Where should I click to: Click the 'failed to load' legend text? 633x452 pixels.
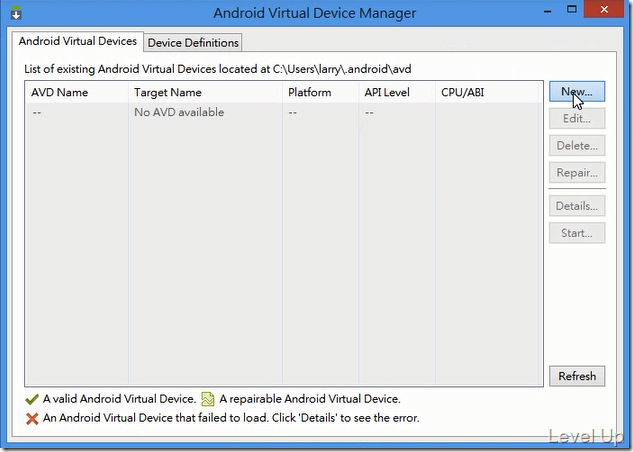(x=231, y=418)
